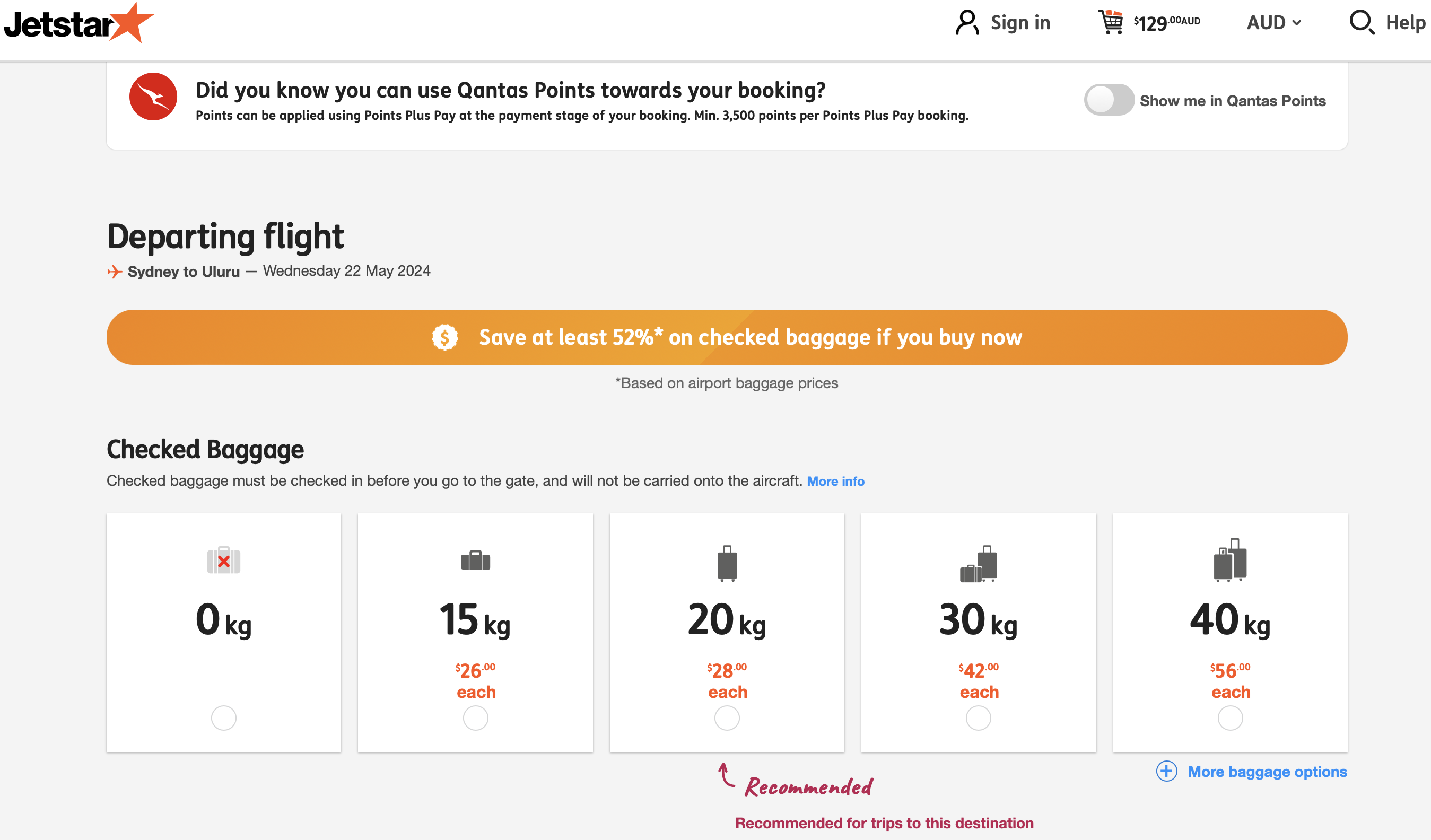Open the More info link
Viewport: 1431px width, 840px height.
tap(835, 481)
